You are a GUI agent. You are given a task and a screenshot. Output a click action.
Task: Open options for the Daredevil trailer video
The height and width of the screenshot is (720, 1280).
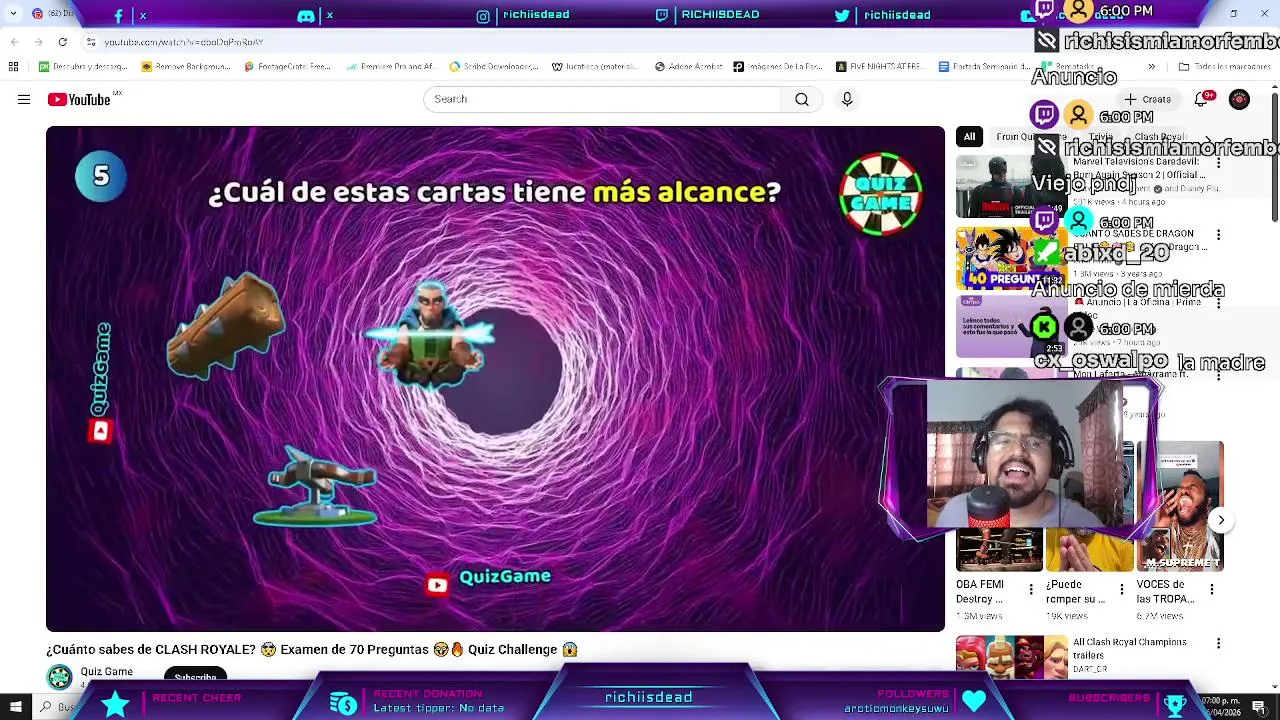(x=1218, y=163)
